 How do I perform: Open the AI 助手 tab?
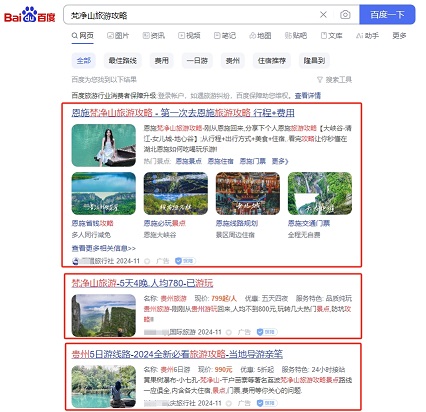[367, 35]
